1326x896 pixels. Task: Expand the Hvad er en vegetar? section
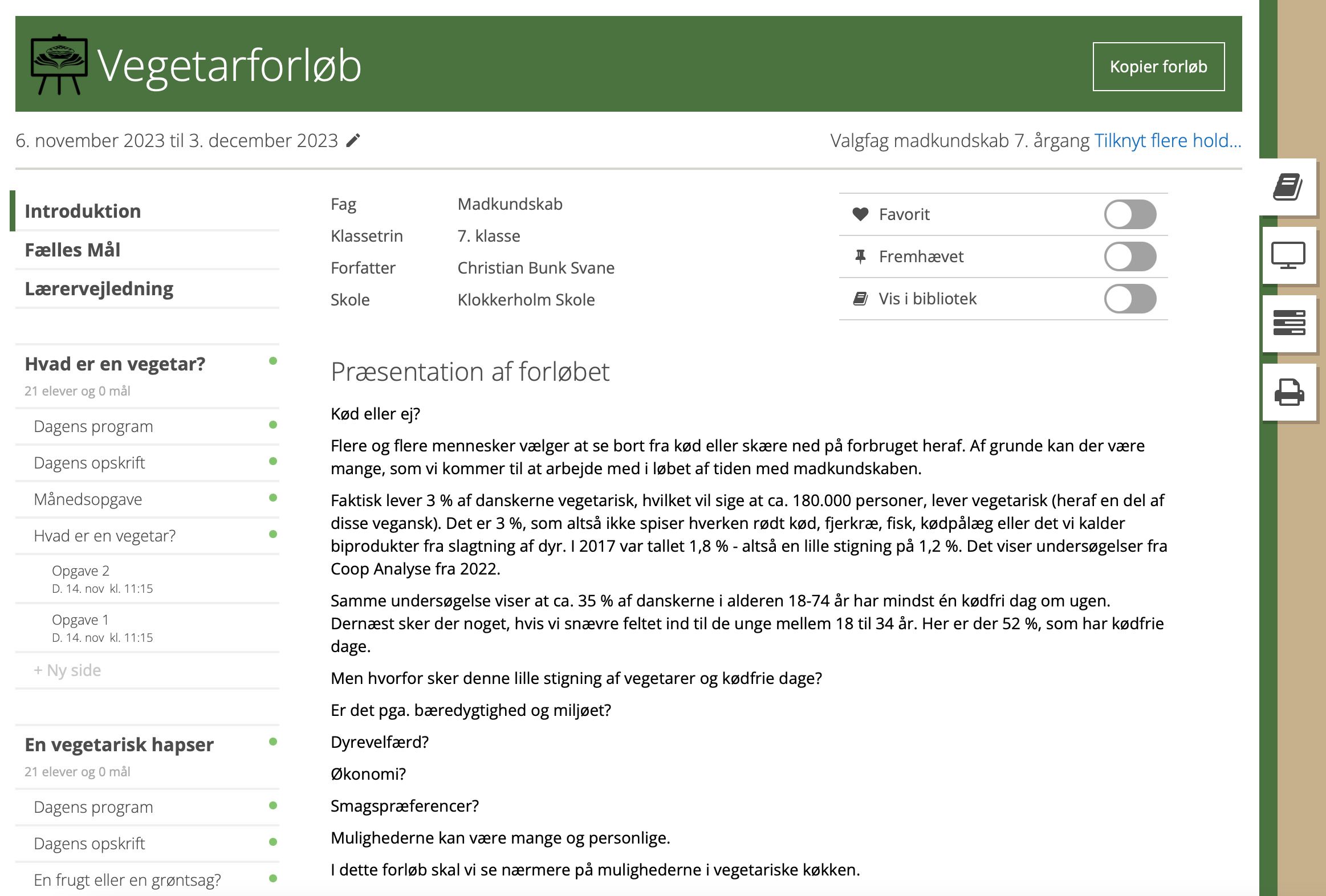(115, 364)
